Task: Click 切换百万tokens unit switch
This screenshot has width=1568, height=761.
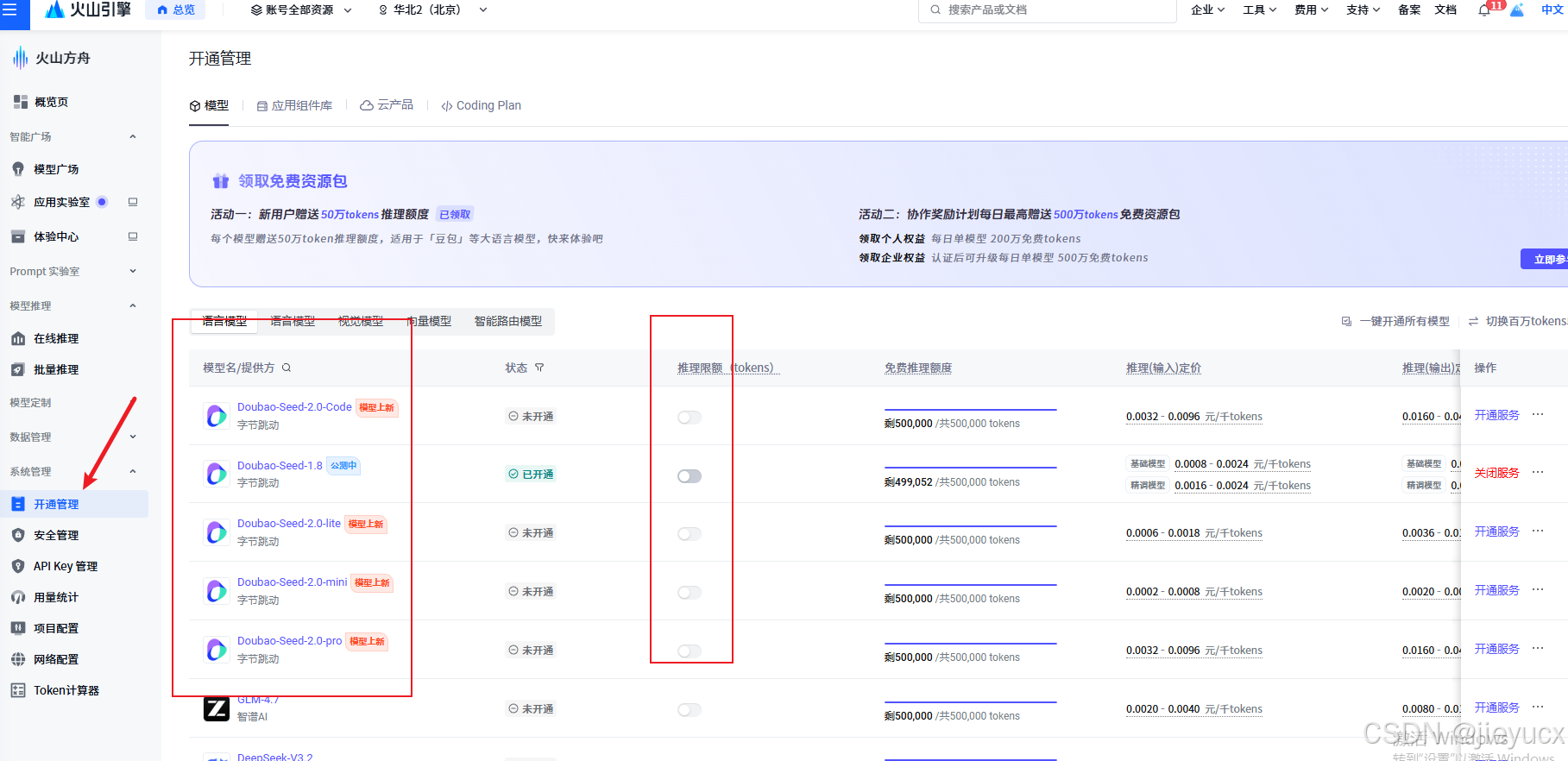Action: tap(1518, 321)
